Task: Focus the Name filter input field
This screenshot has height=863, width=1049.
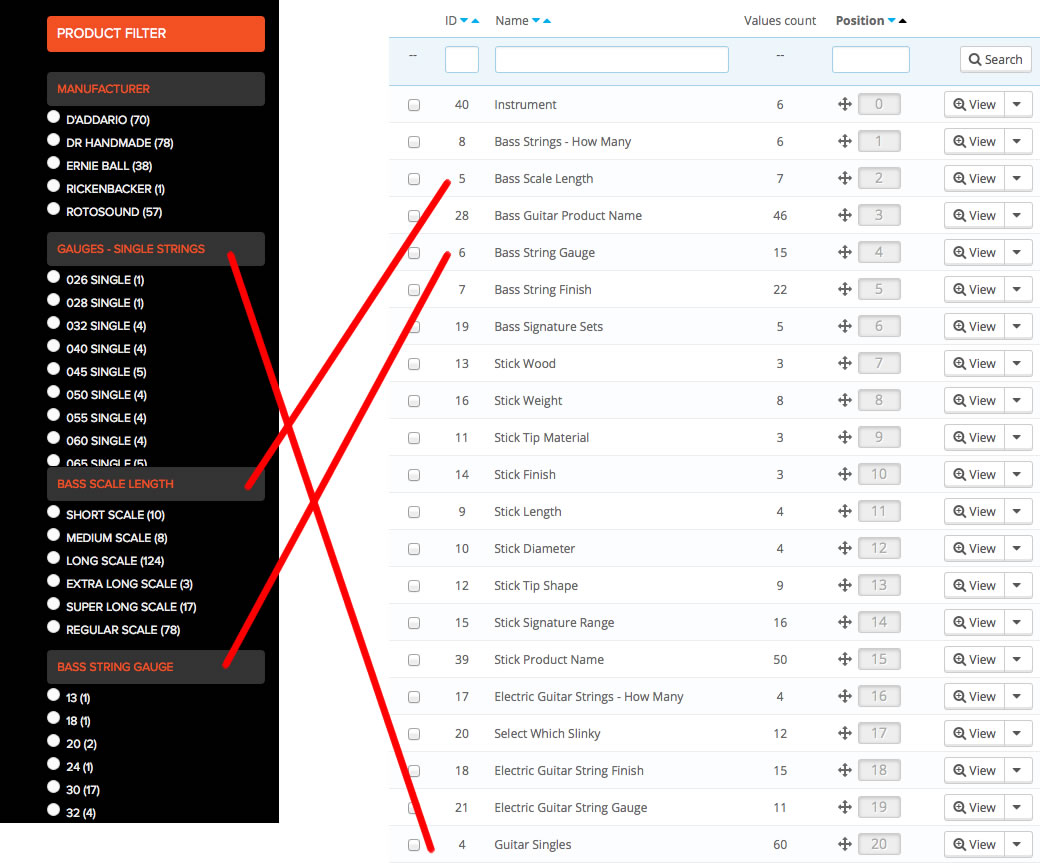Action: coord(611,60)
